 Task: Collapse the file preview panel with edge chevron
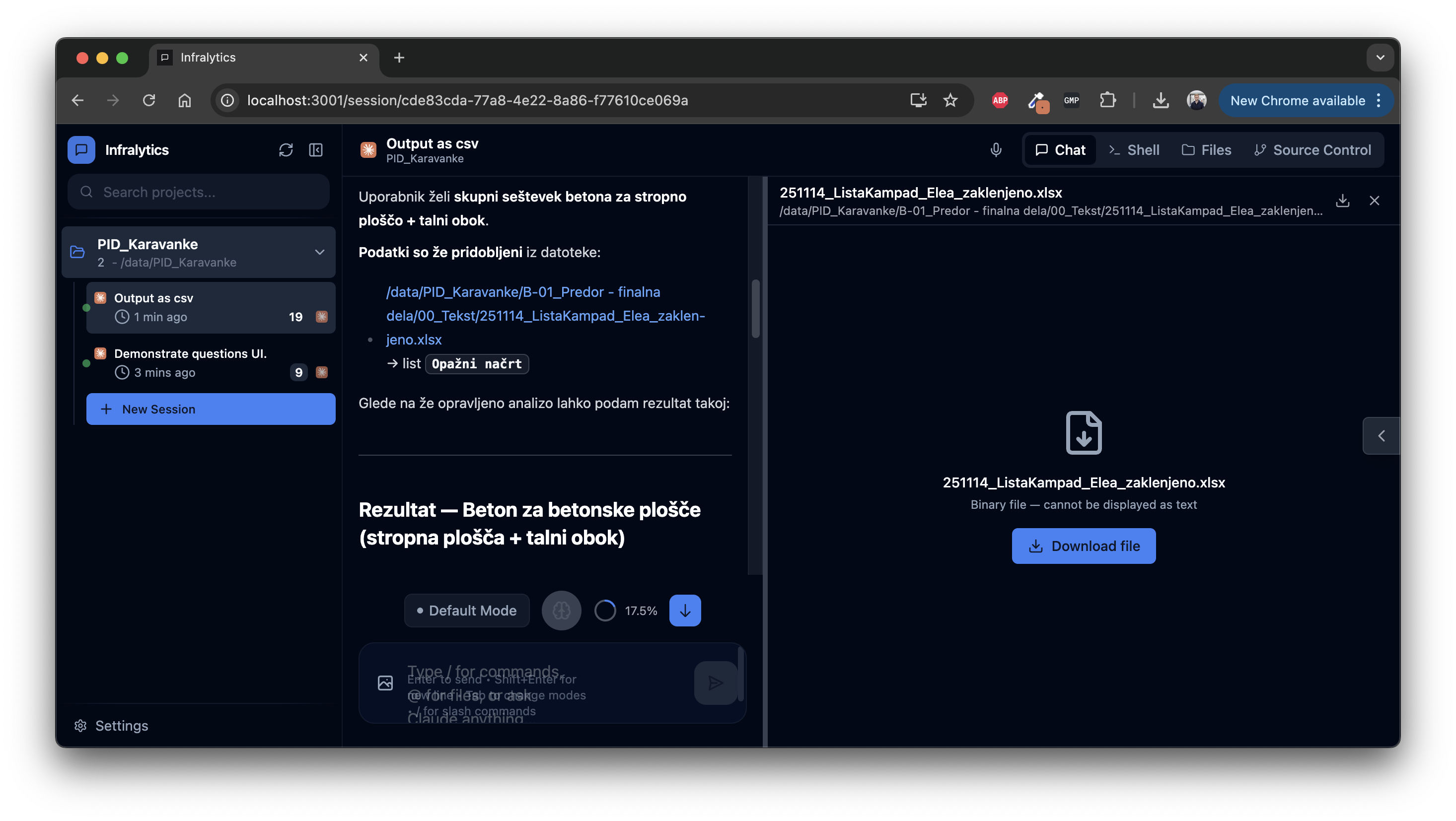click(1381, 436)
